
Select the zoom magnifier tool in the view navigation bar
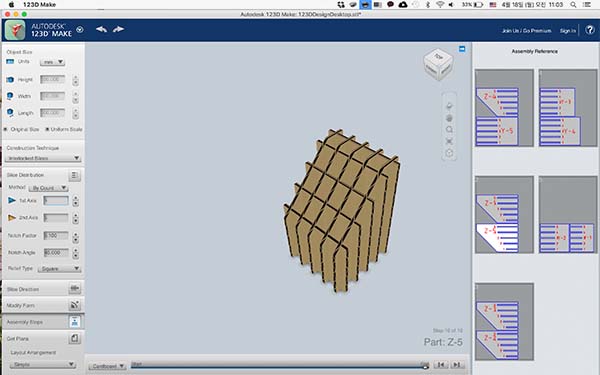[449, 130]
